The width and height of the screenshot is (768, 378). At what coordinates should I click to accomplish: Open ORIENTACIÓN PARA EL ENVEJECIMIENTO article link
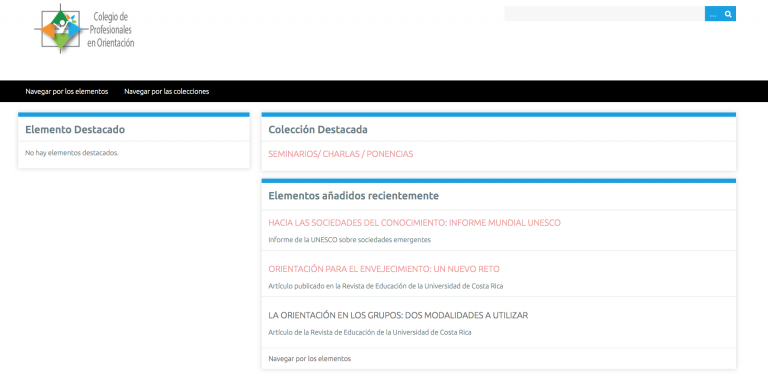(x=384, y=269)
